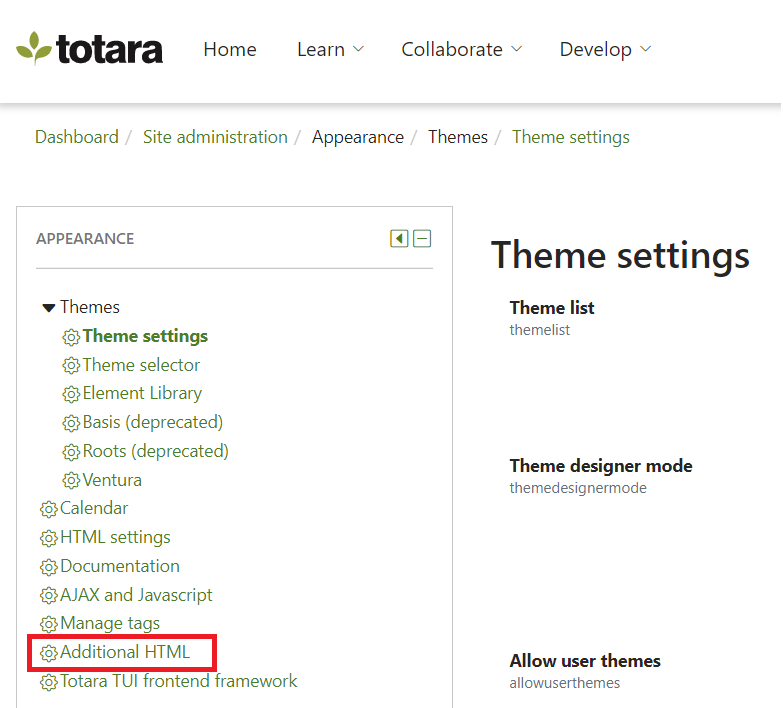Click the themelist setting name
Viewport: 783px width, 708px height.
pyautogui.click(x=539, y=330)
